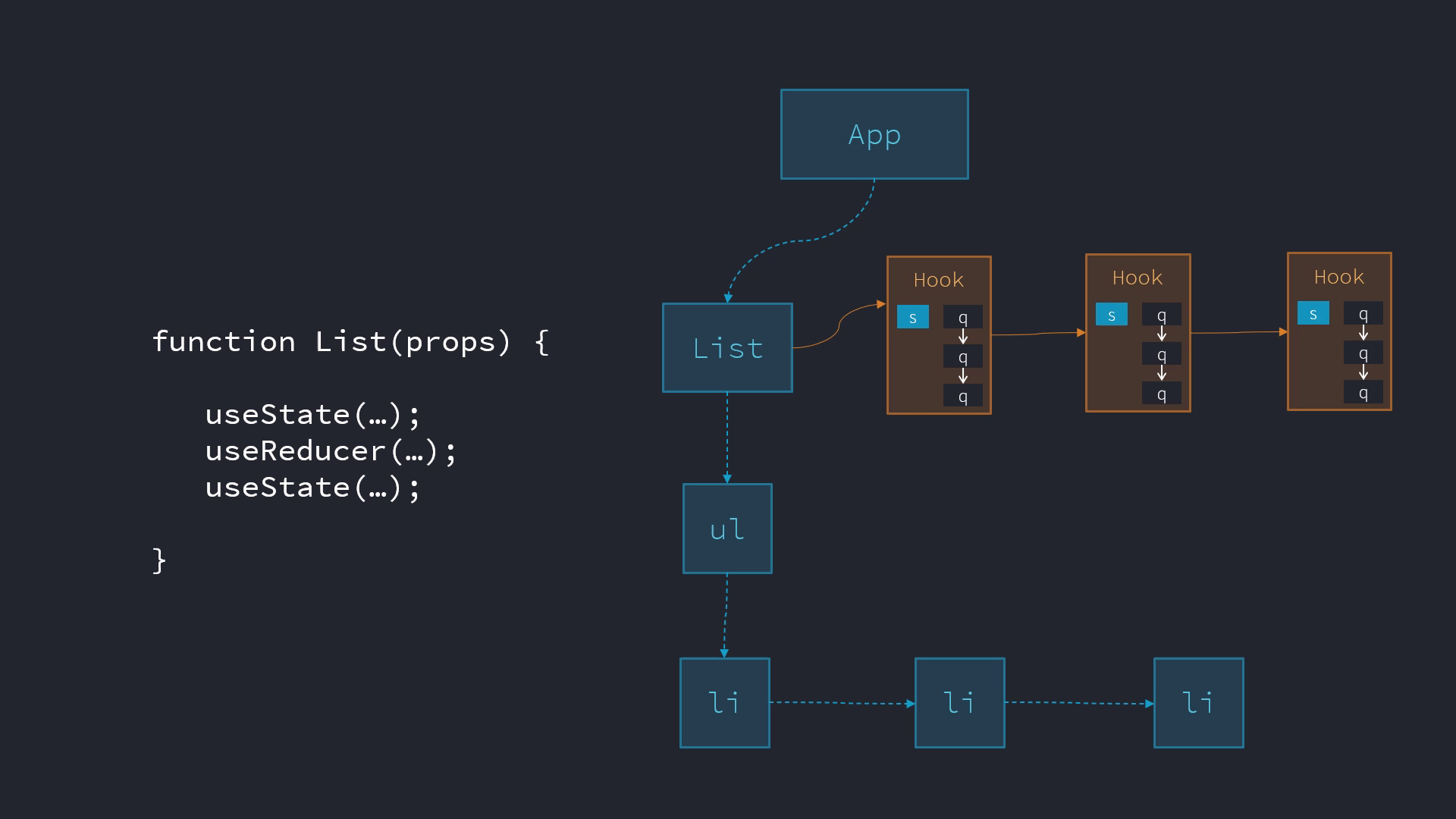
Task: Select the middle li node
Action: click(x=960, y=703)
